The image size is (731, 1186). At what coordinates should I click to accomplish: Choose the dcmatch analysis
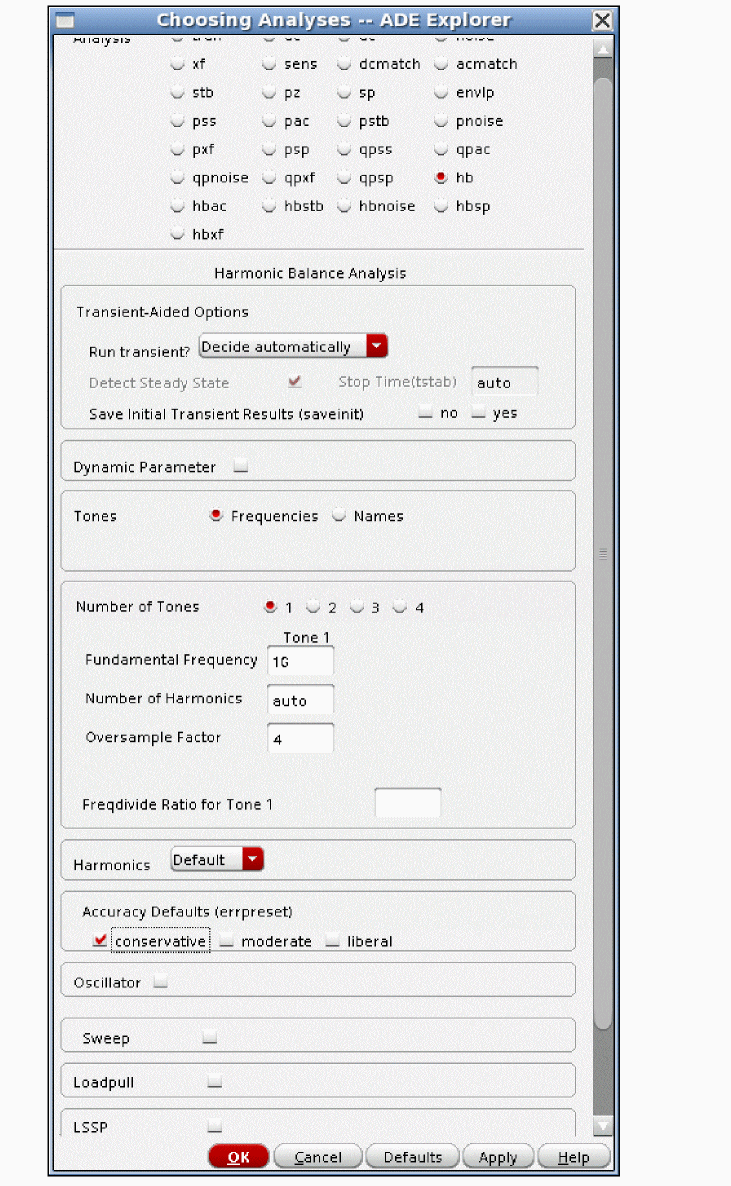click(344, 64)
